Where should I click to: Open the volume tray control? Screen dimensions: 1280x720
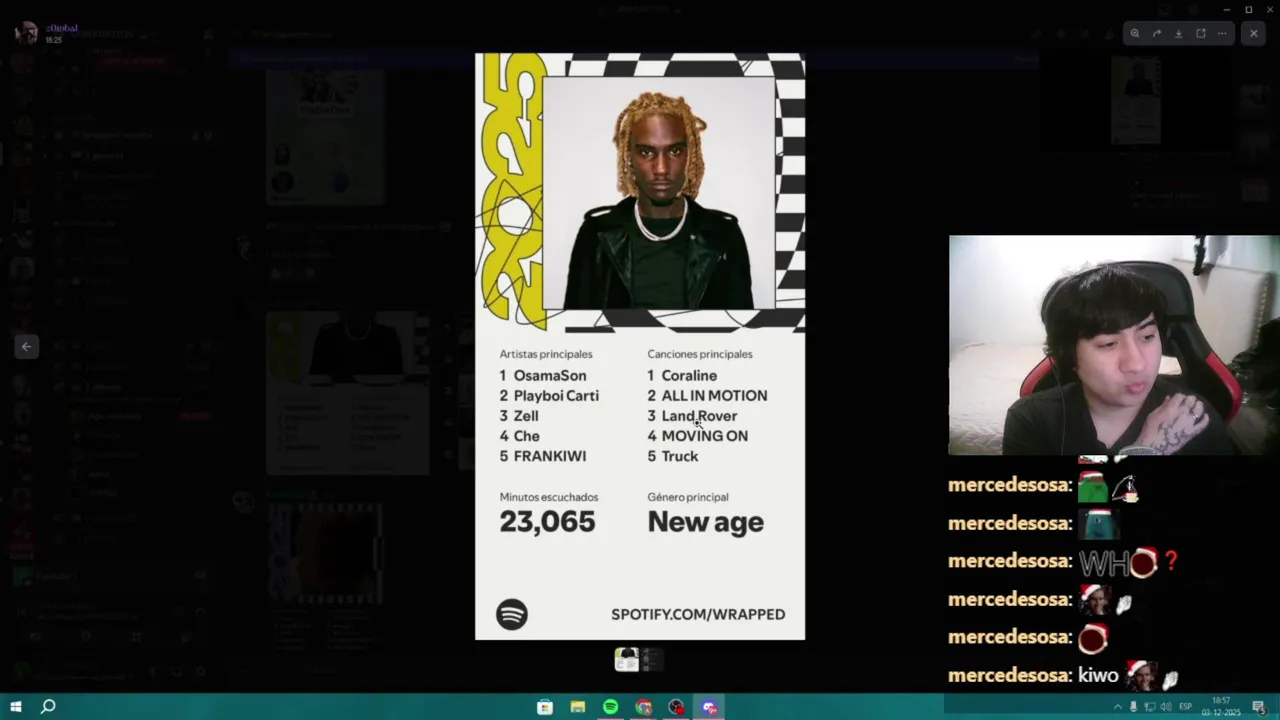pyautogui.click(x=1166, y=707)
